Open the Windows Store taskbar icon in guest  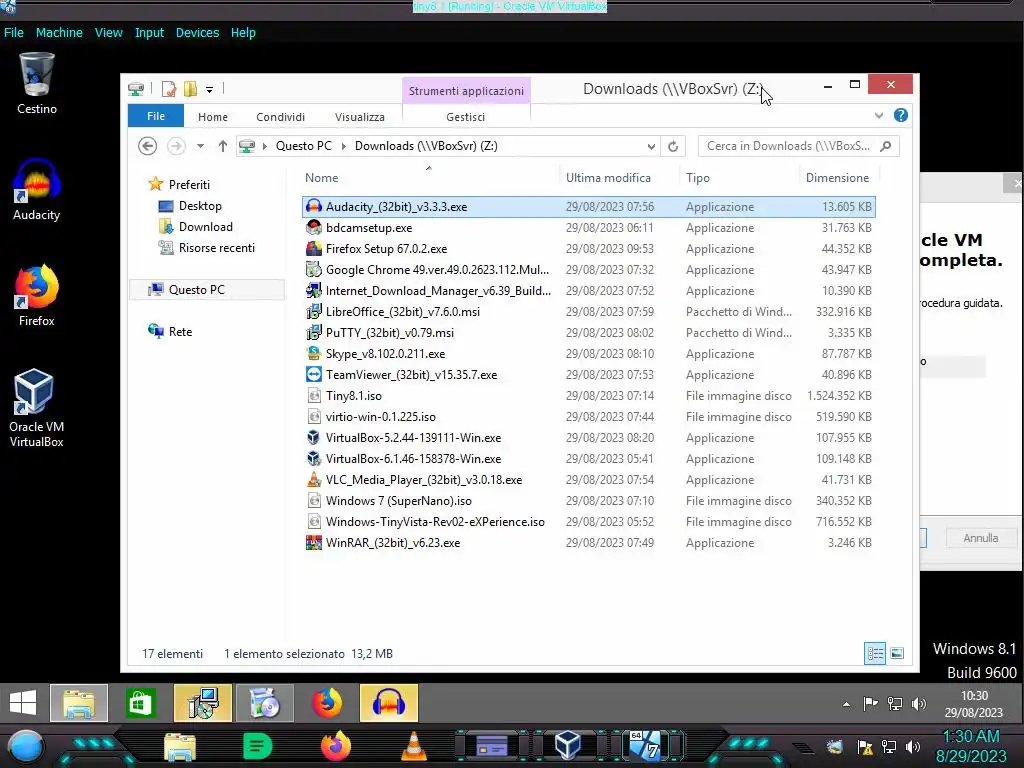pos(140,703)
